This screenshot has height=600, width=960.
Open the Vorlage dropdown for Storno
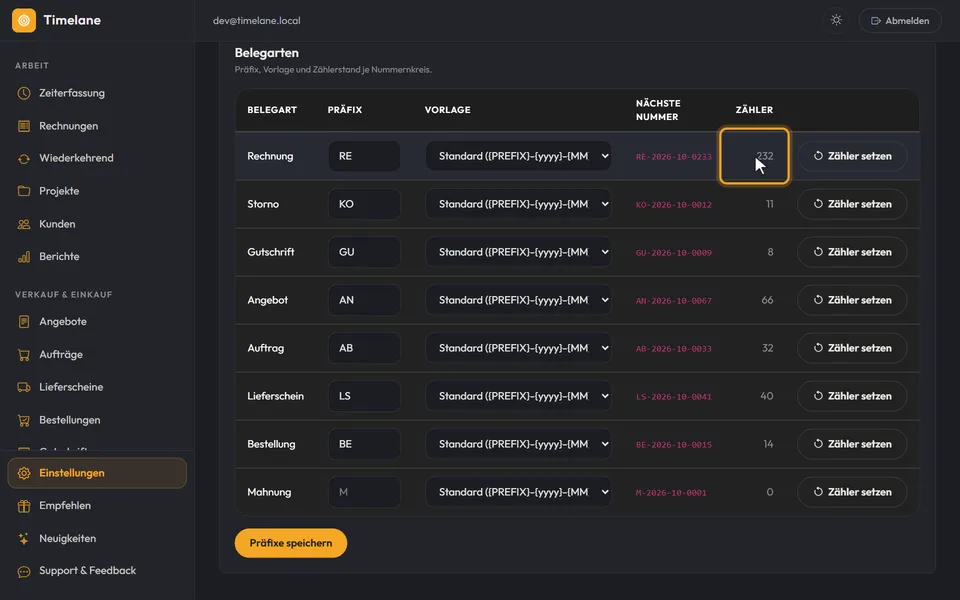519,204
